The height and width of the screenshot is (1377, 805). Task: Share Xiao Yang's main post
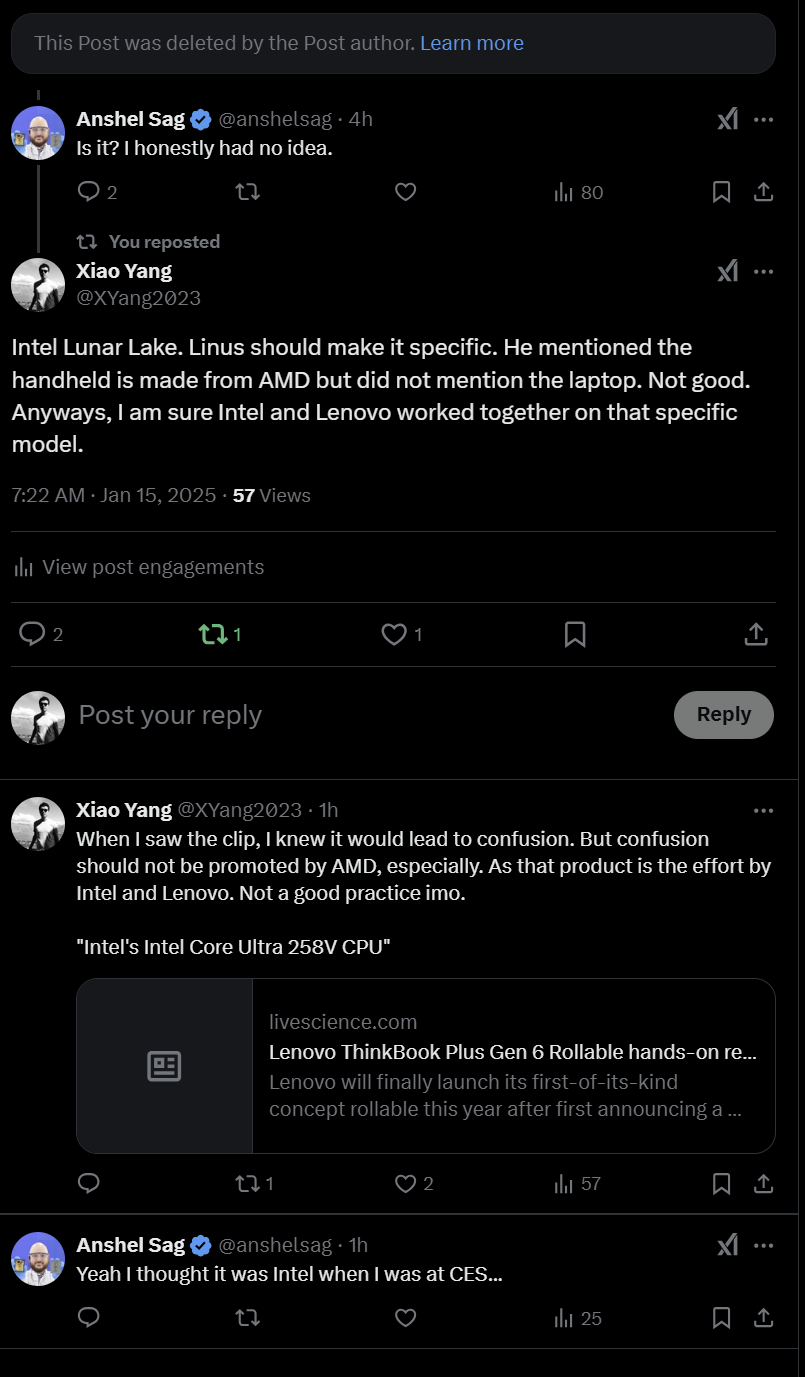pyautogui.click(x=756, y=634)
